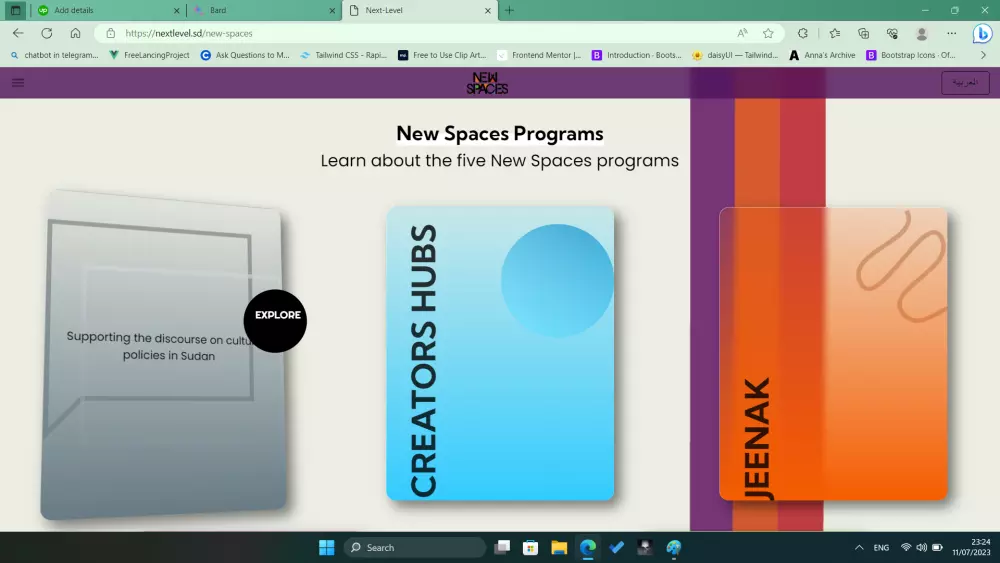Open the tab actions menu

(x=15, y=10)
